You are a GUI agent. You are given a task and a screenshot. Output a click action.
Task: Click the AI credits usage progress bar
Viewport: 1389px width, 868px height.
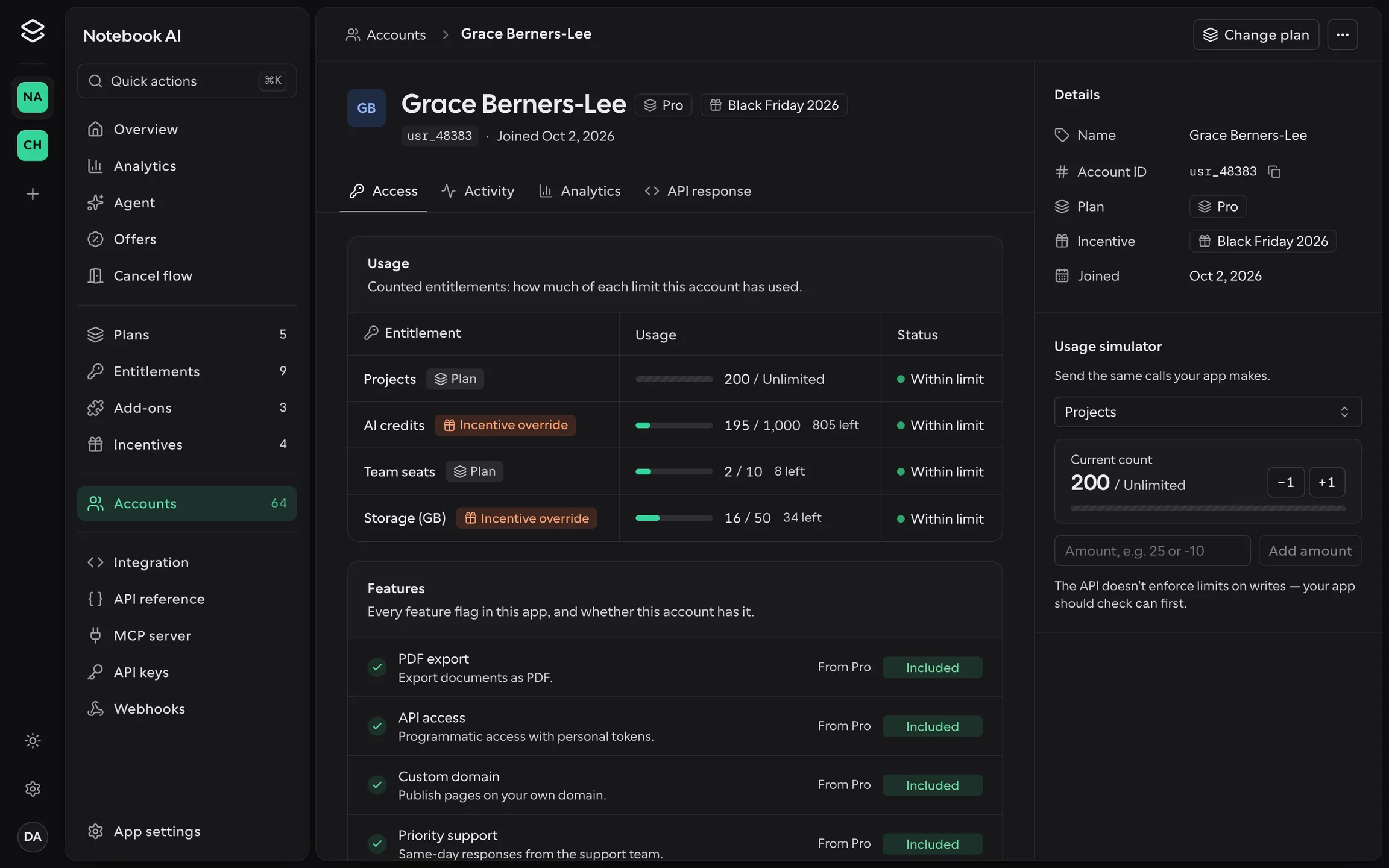(x=674, y=426)
